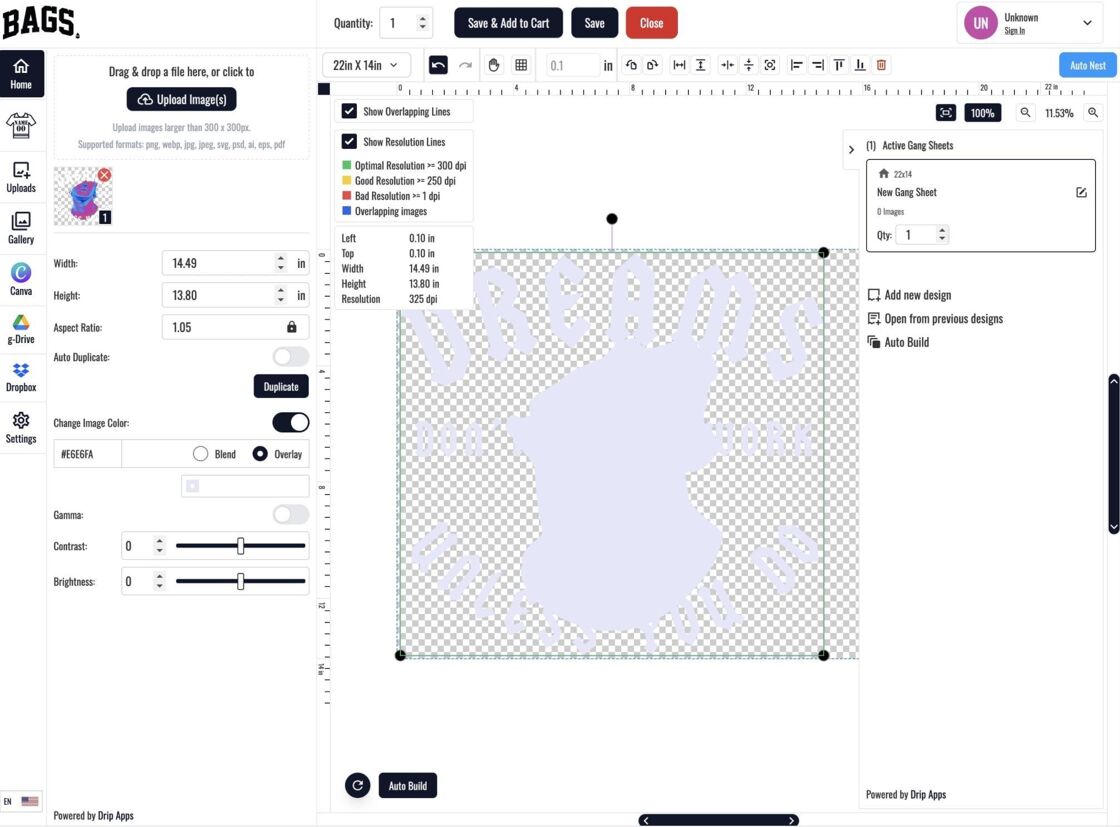Image resolution: width=1120 pixels, height=827 pixels.
Task: Increase the Width stepper value
Action: pos(281,259)
